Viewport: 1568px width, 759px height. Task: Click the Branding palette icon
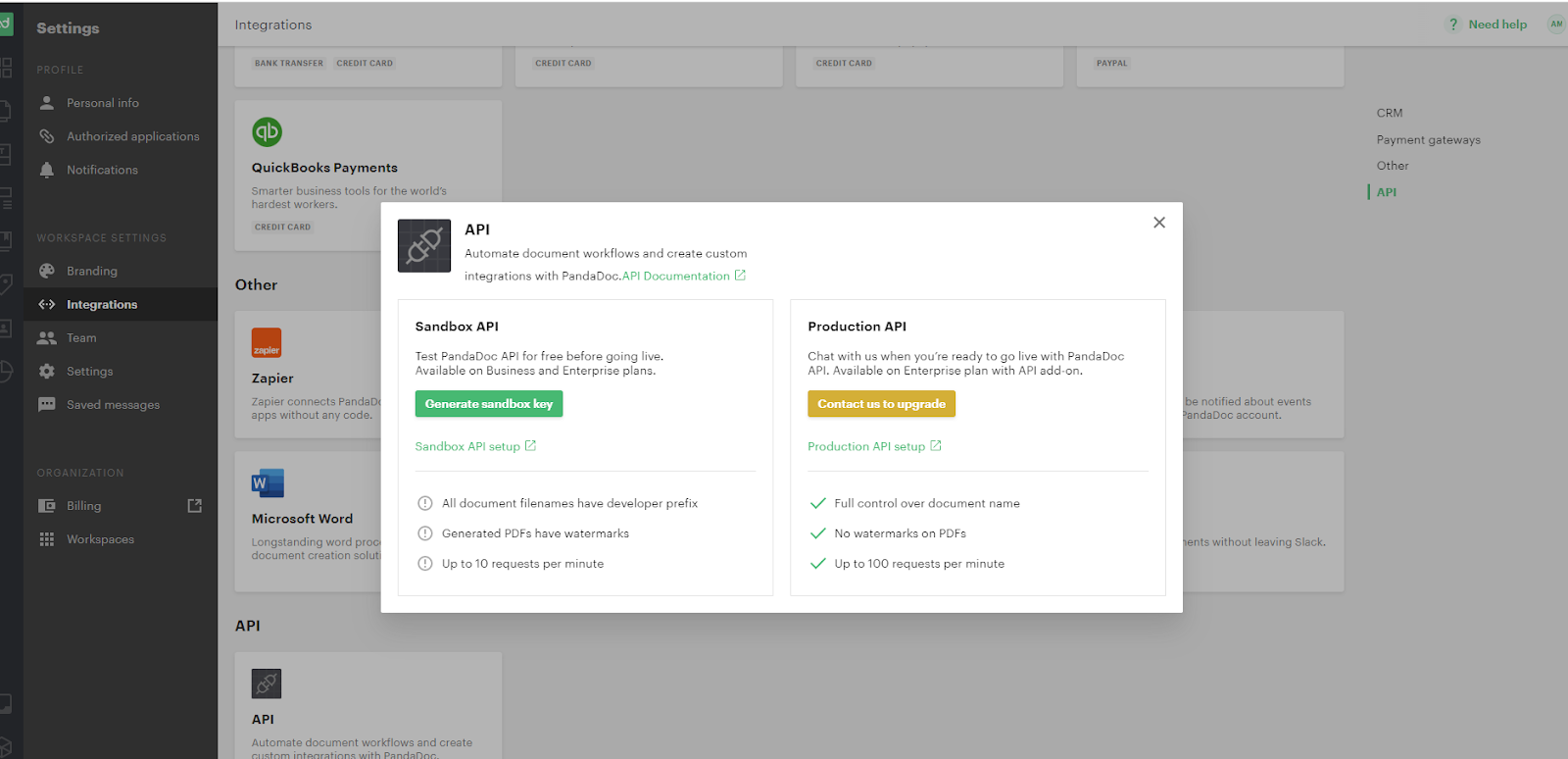click(x=46, y=271)
